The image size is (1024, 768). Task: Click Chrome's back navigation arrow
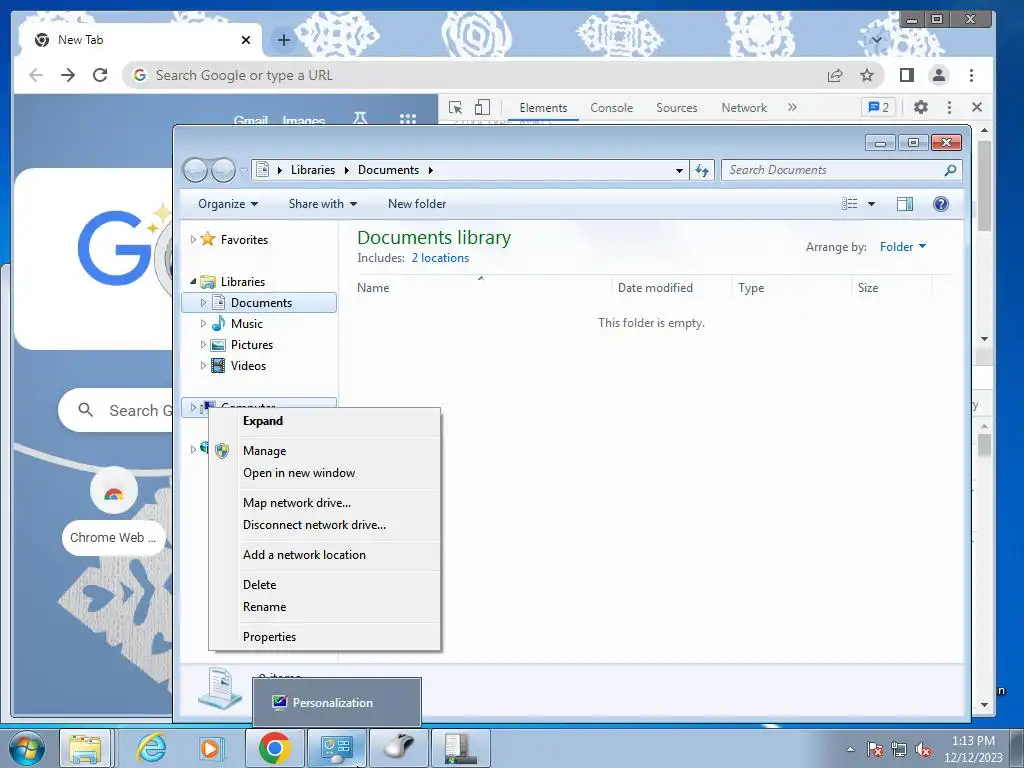[x=36, y=75]
